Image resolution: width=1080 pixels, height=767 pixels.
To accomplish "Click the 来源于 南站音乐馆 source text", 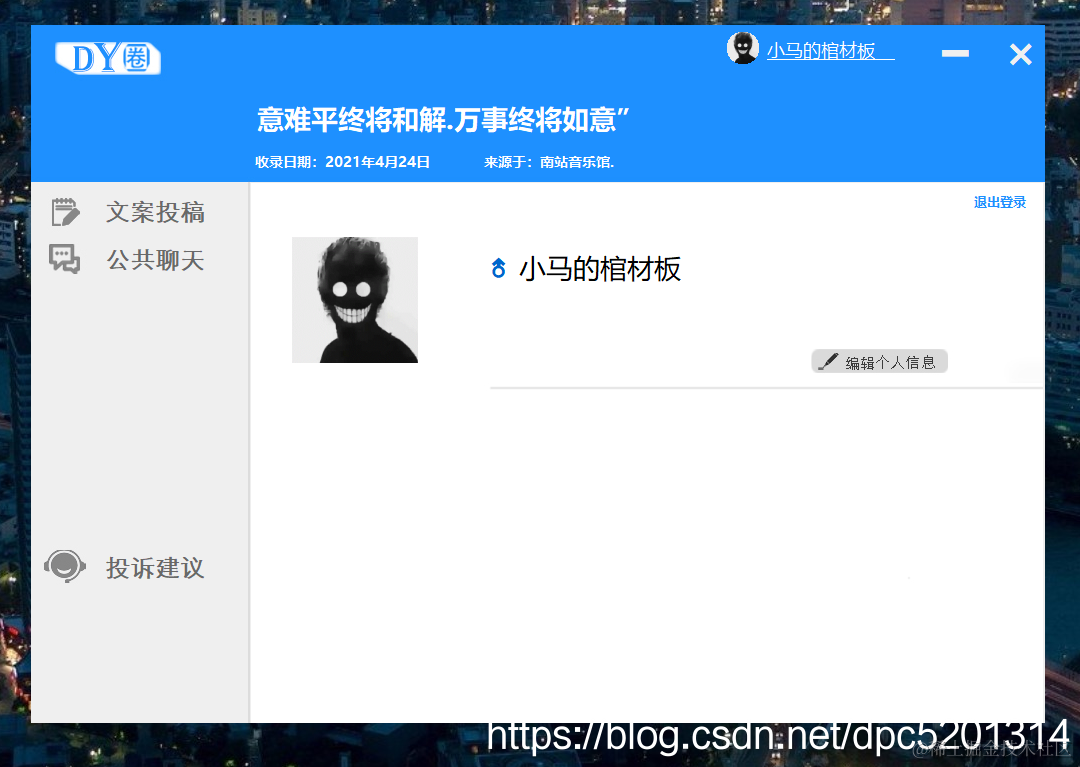I will coord(550,161).
